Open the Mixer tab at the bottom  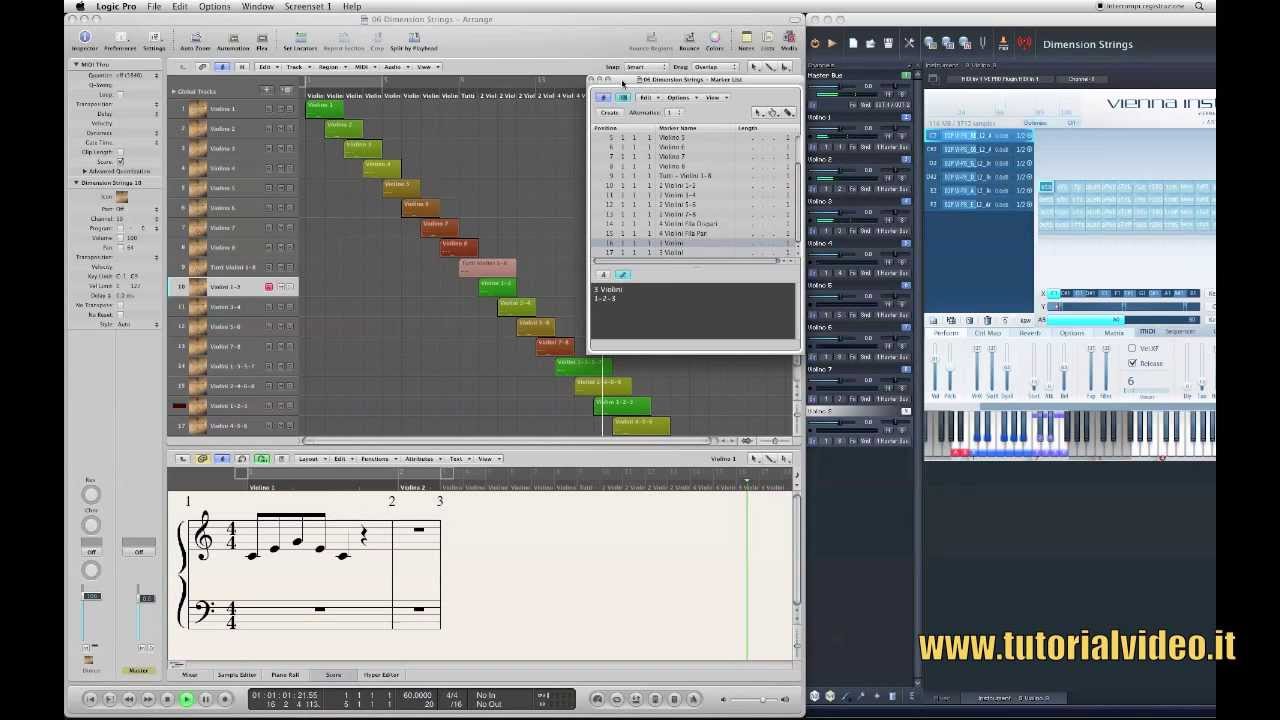(x=190, y=675)
